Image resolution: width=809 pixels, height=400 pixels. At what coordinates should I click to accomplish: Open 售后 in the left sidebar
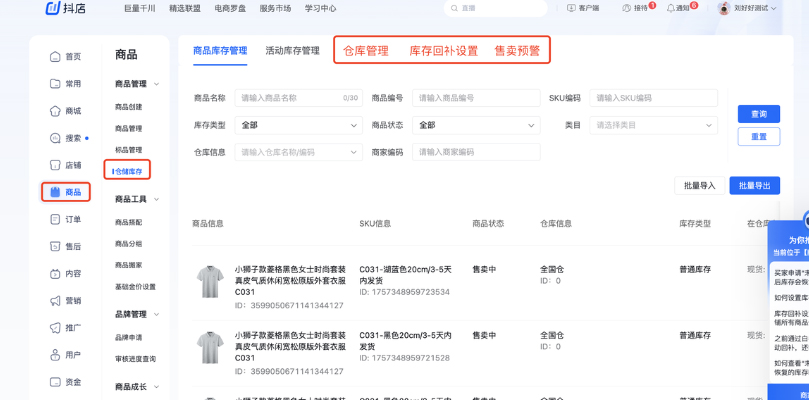[66, 247]
